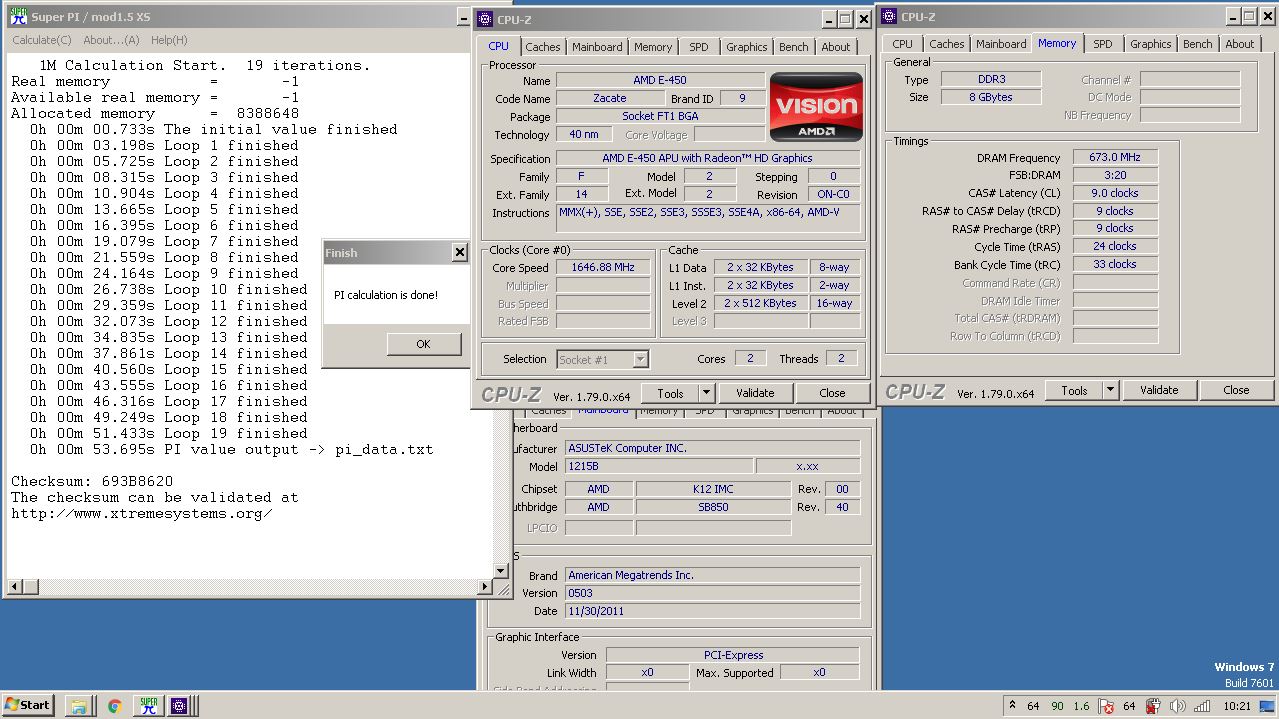Click the power/battery tray icon
Image resolution: width=1279 pixels, height=719 pixels.
1153,706
